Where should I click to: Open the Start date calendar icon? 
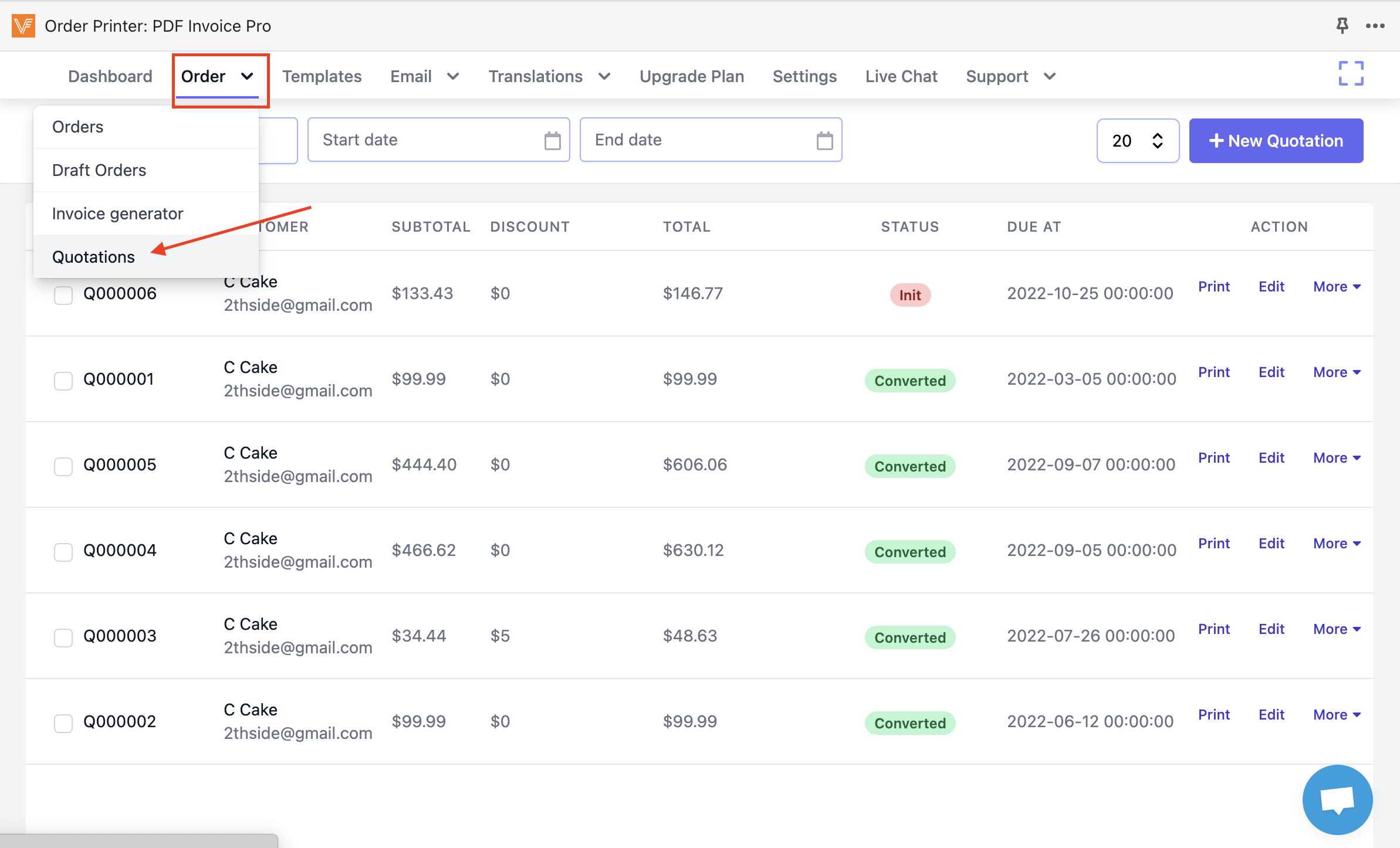pyautogui.click(x=552, y=141)
